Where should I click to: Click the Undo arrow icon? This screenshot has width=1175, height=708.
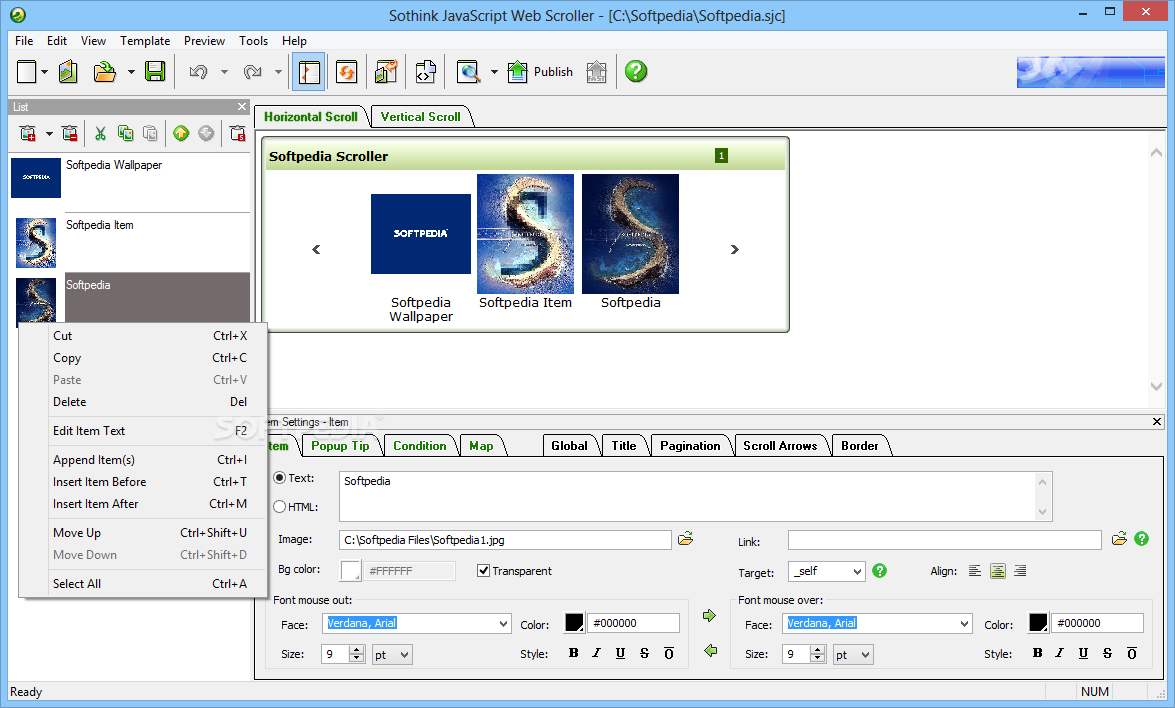[199, 72]
